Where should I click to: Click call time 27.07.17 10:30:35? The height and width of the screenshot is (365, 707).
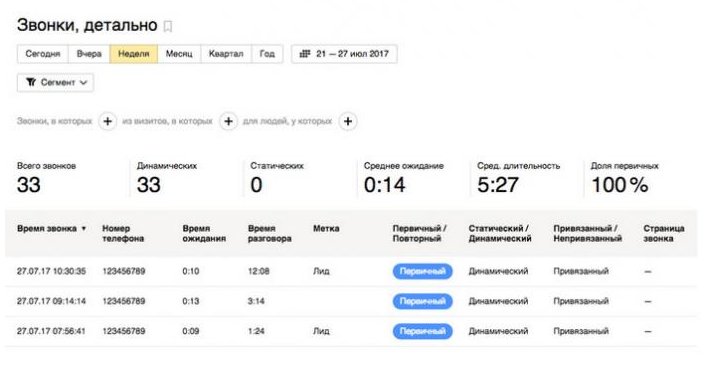pyautogui.click(x=51, y=271)
